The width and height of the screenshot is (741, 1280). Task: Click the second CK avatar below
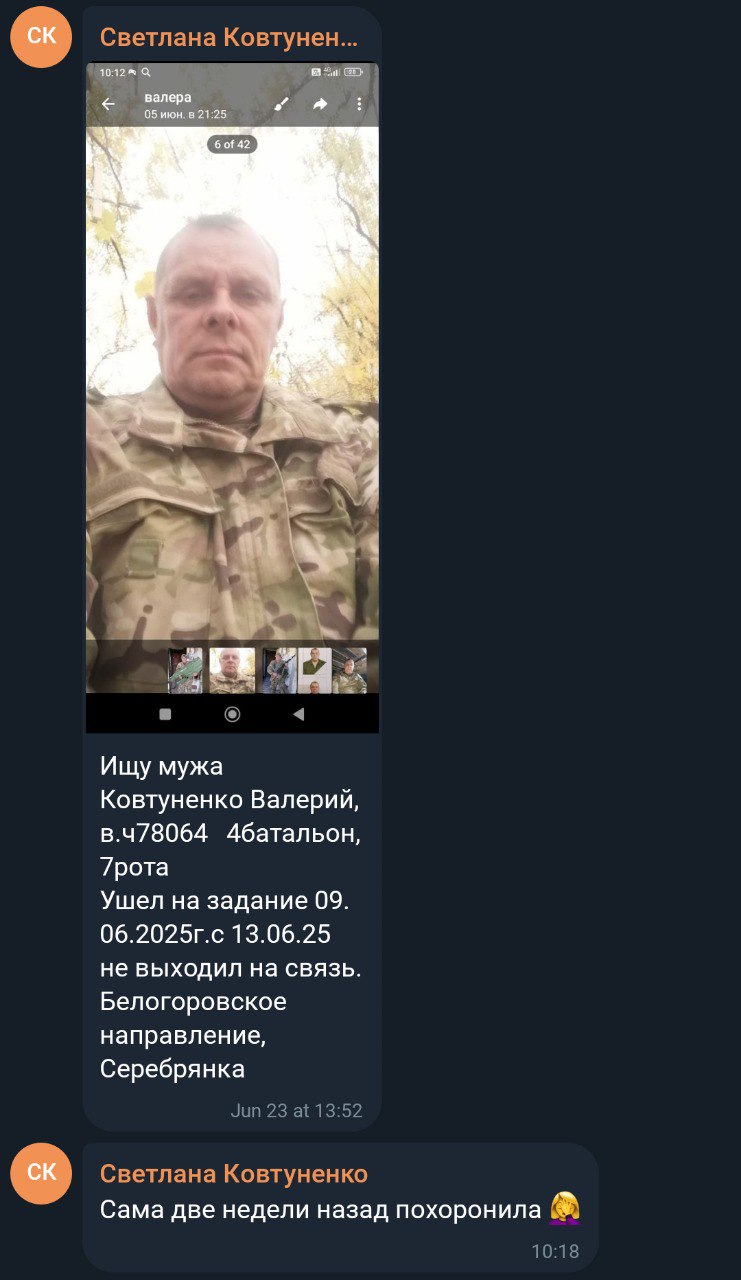(x=41, y=1173)
